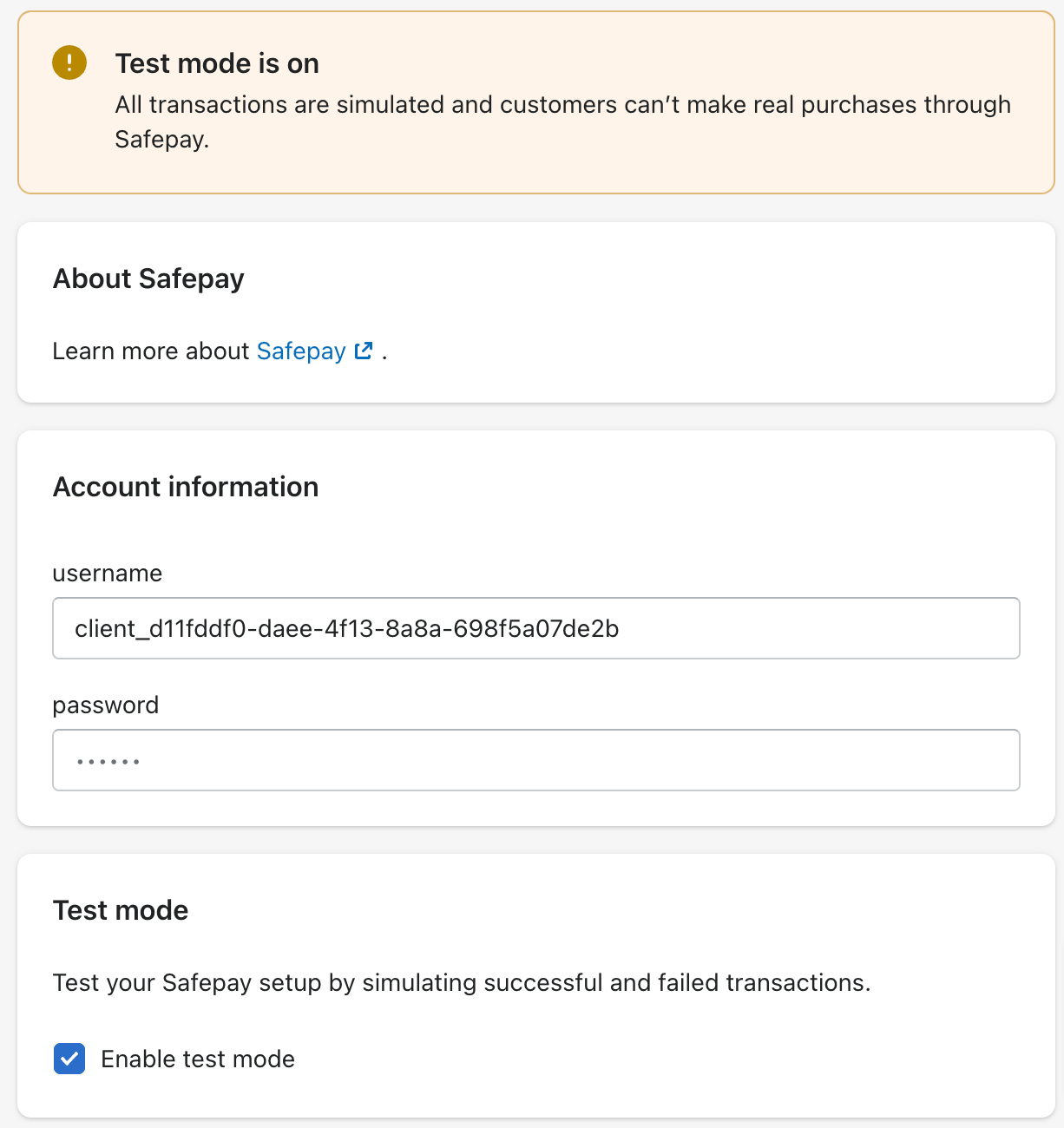Click the simulated transactions banner description
Screen dimensions: 1064x1128
coord(563,121)
